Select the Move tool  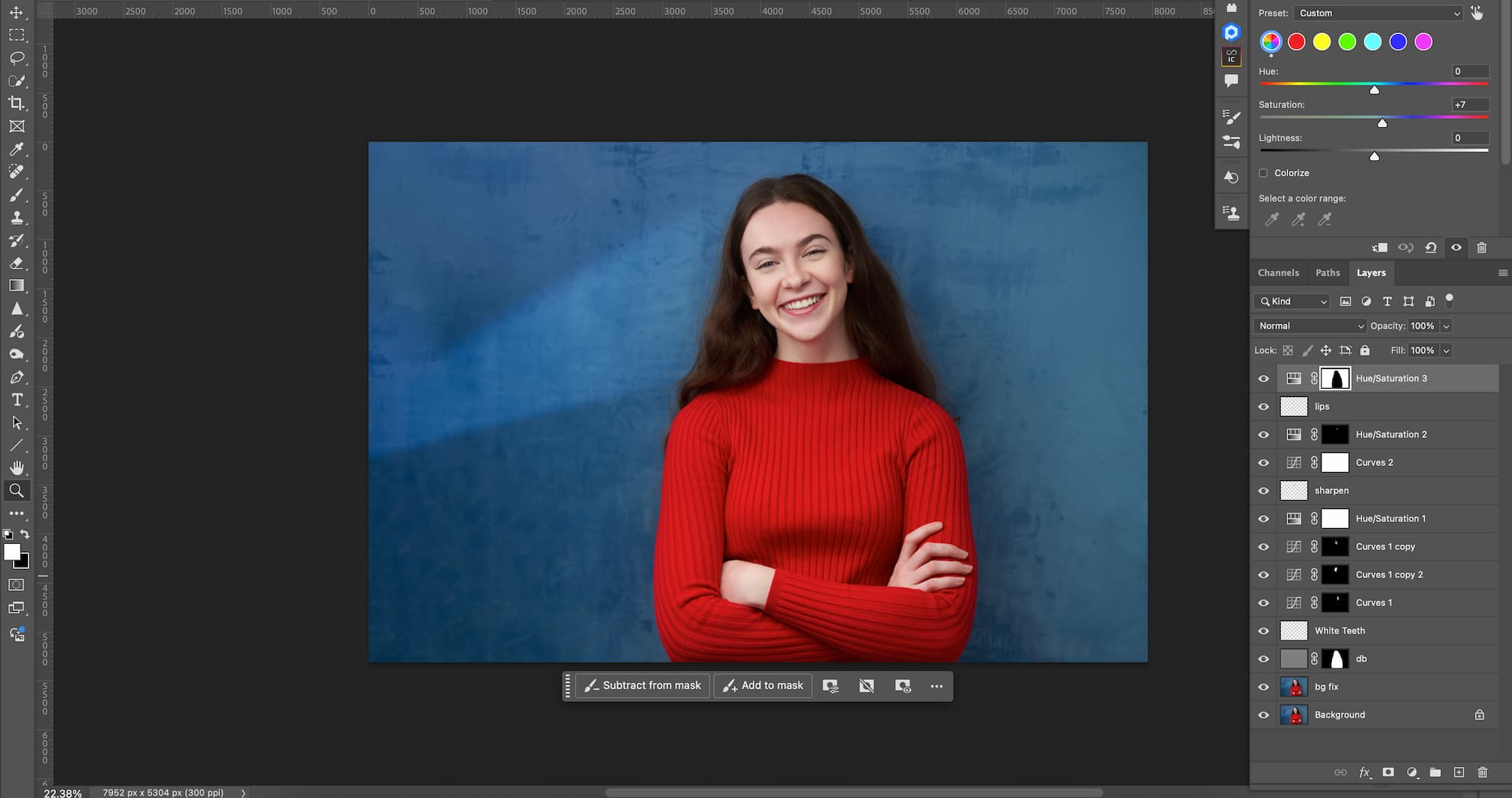pos(16,13)
